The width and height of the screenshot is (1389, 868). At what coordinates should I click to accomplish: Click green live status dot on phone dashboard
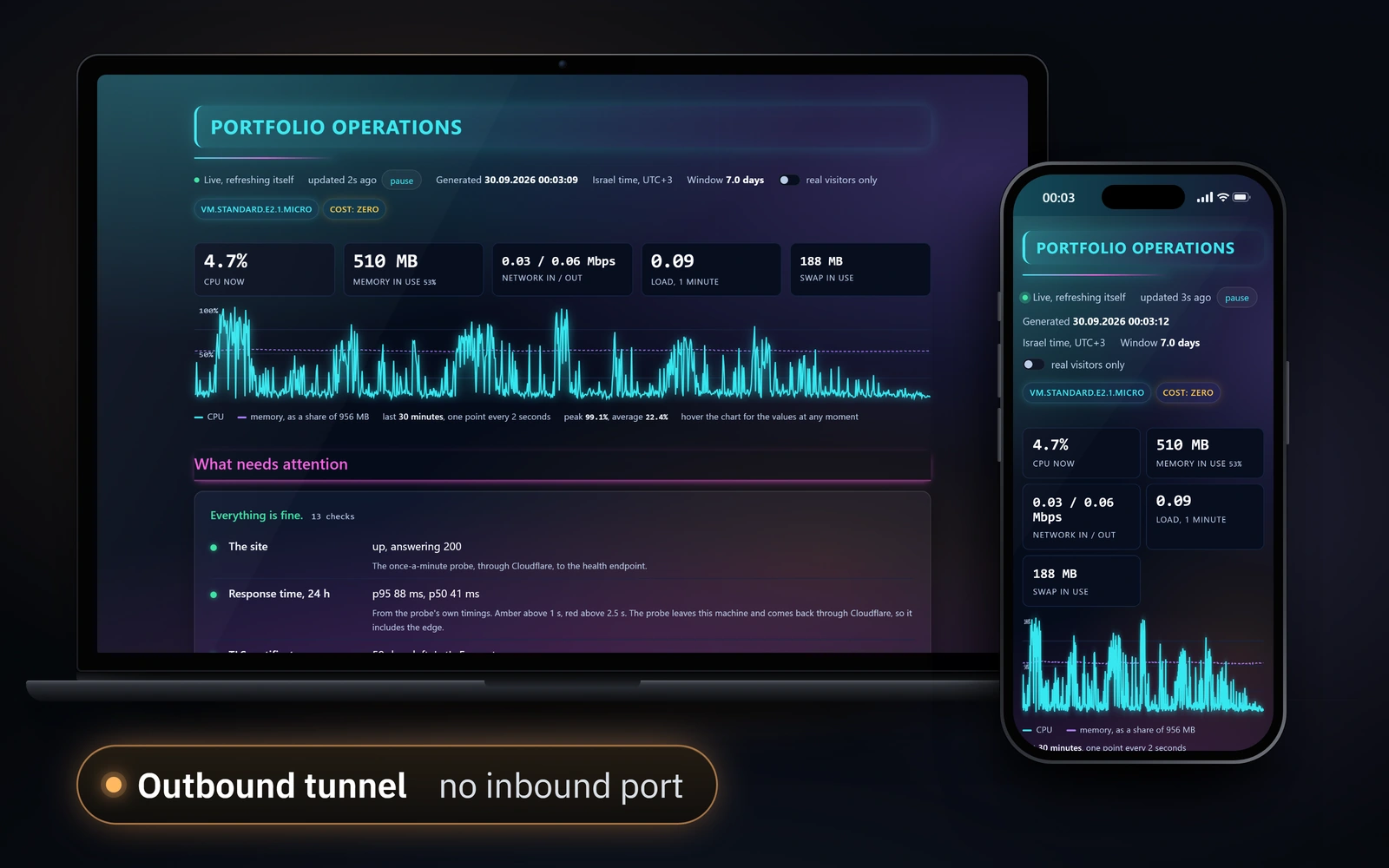click(x=1025, y=298)
